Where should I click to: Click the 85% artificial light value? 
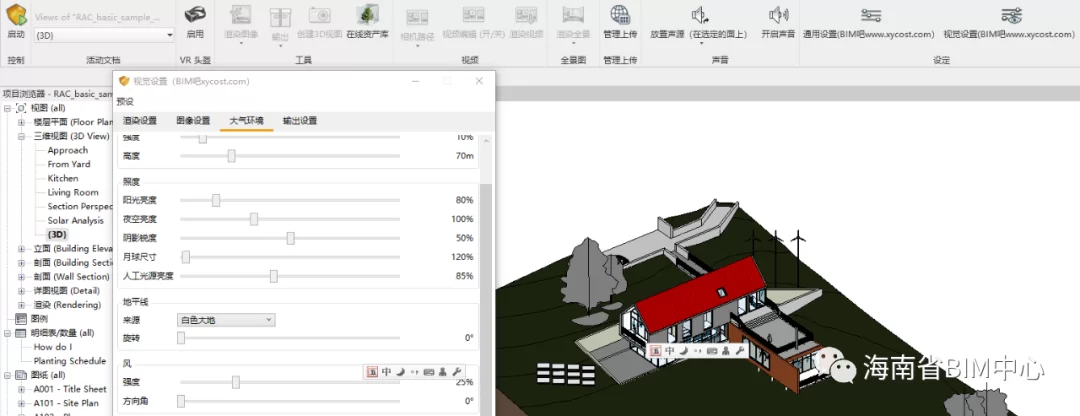(x=464, y=276)
